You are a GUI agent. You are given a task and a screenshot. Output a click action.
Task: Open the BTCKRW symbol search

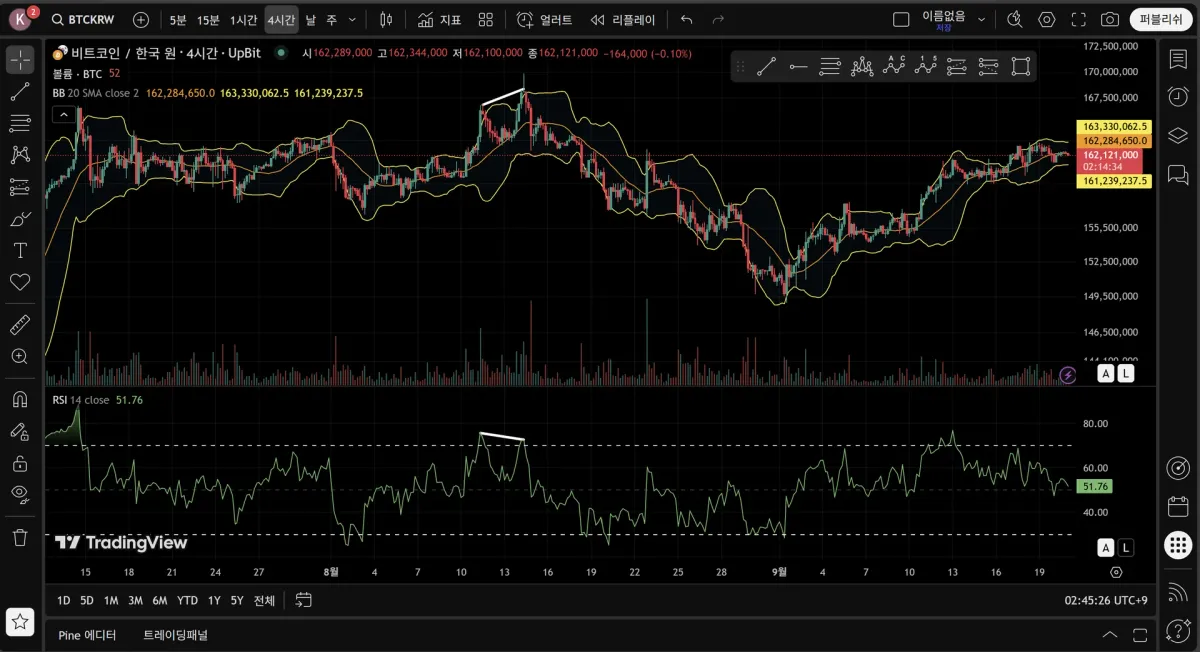point(85,20)
